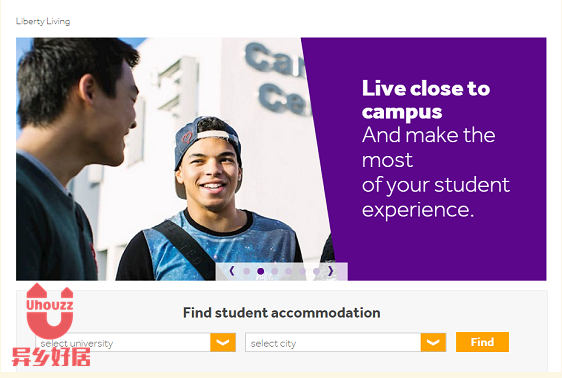Image resolution: width=562 pixels, height=378 pixels.
Task: Click the hero photo of two students
Action: 172,159
